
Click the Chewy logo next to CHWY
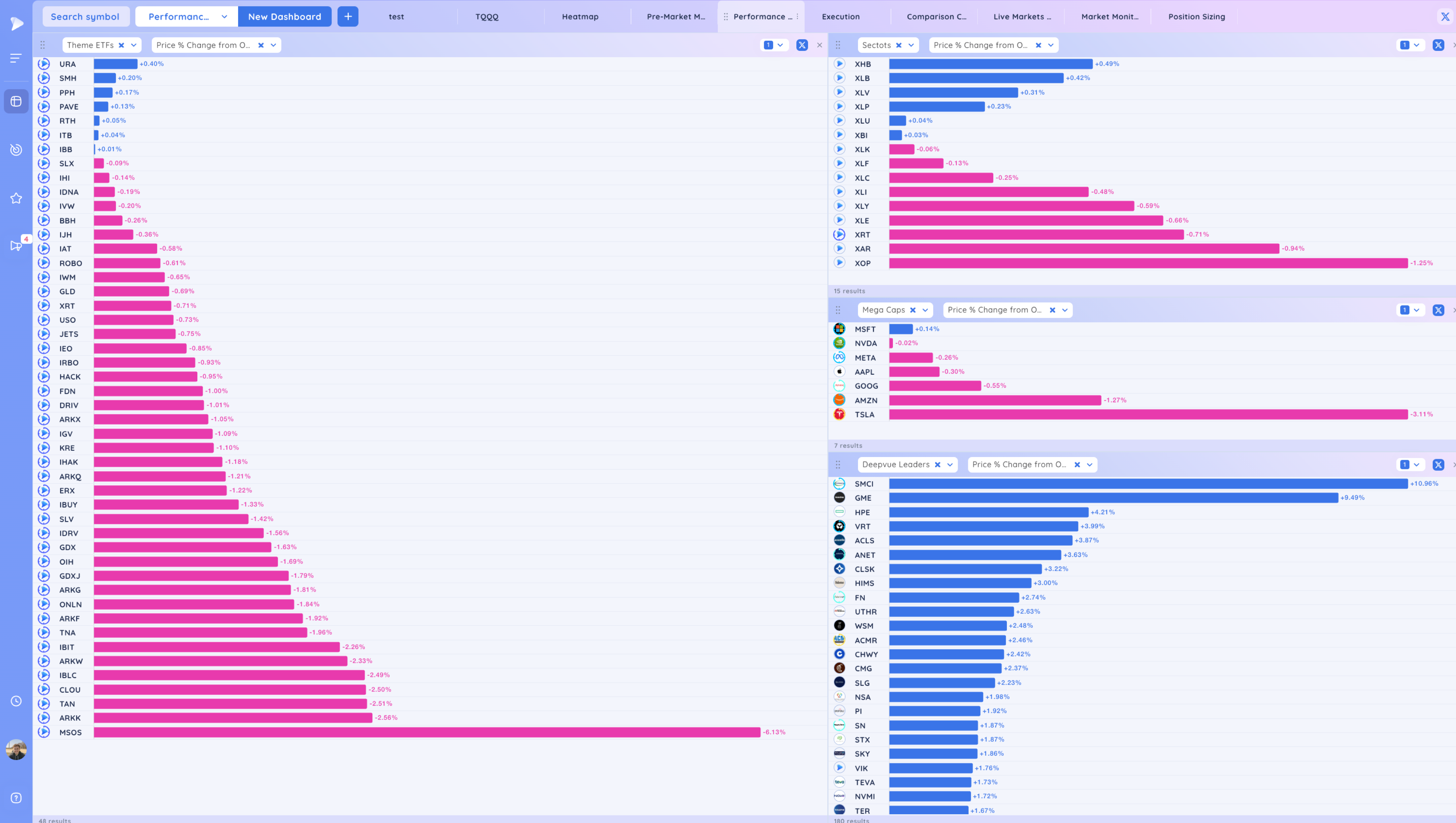pyautogui.click(x=839, y=654)
